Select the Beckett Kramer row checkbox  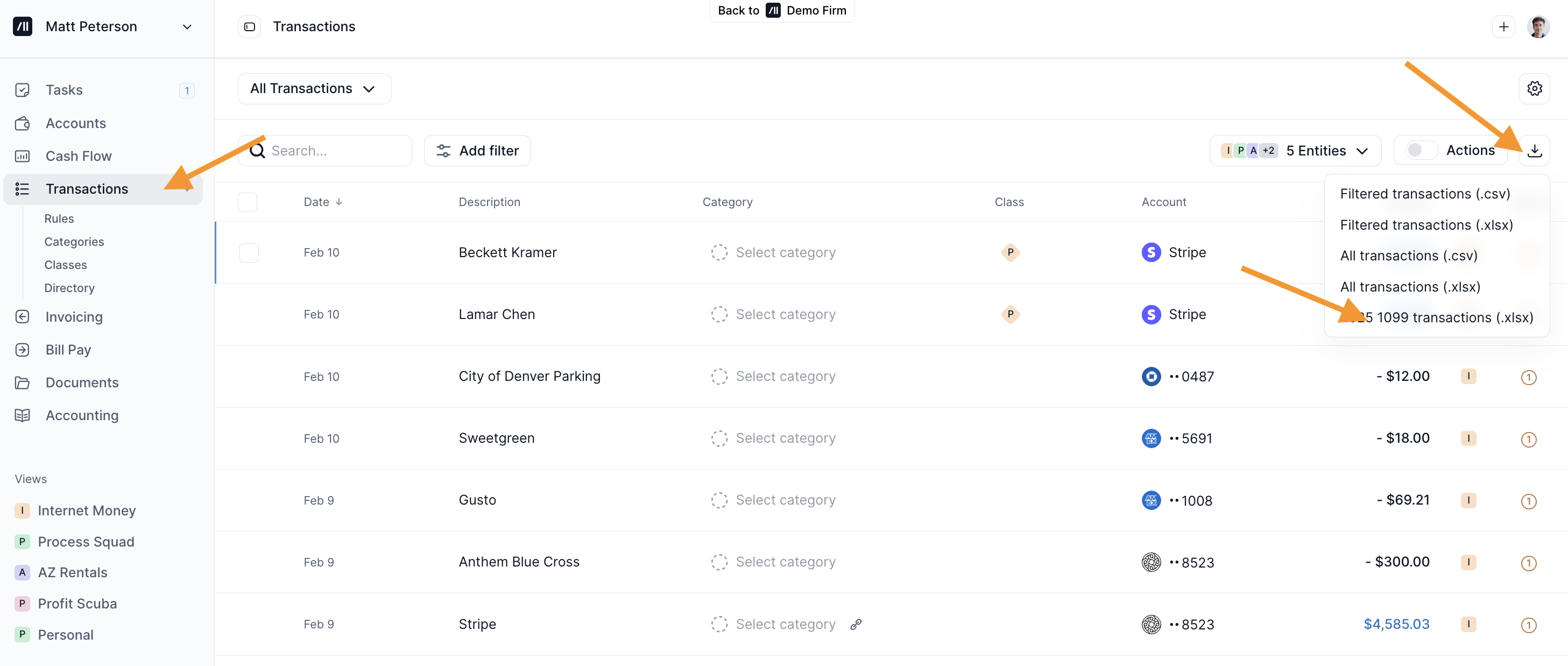pyautogui.click(x=249, y=253)
